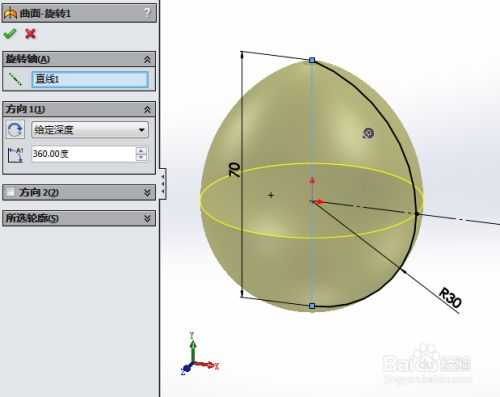Screen dimensions: 500x397
Task: Decrease angle with down spinner arrow
Action: (x=141, y=158)
